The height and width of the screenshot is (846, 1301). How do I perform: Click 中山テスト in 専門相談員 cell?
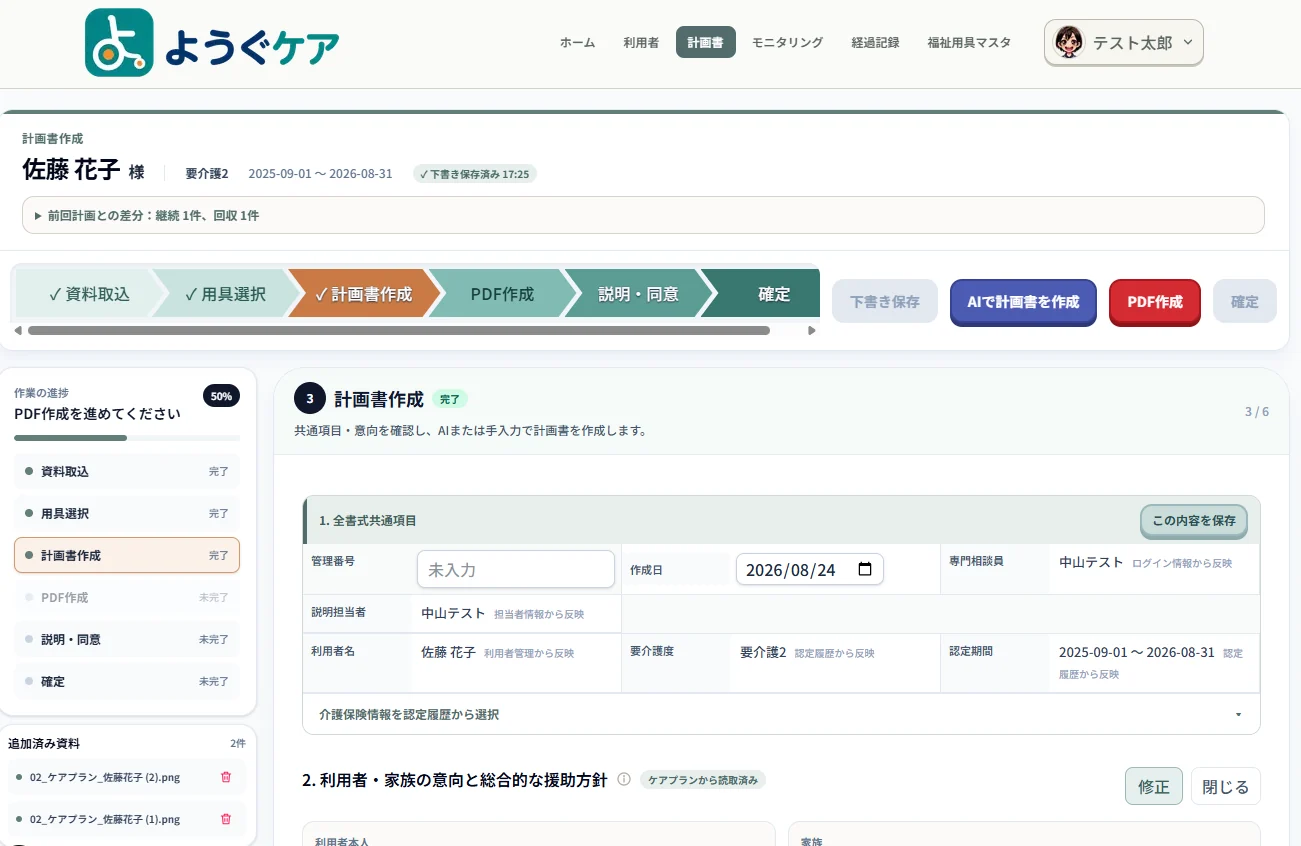point(1091,563)
